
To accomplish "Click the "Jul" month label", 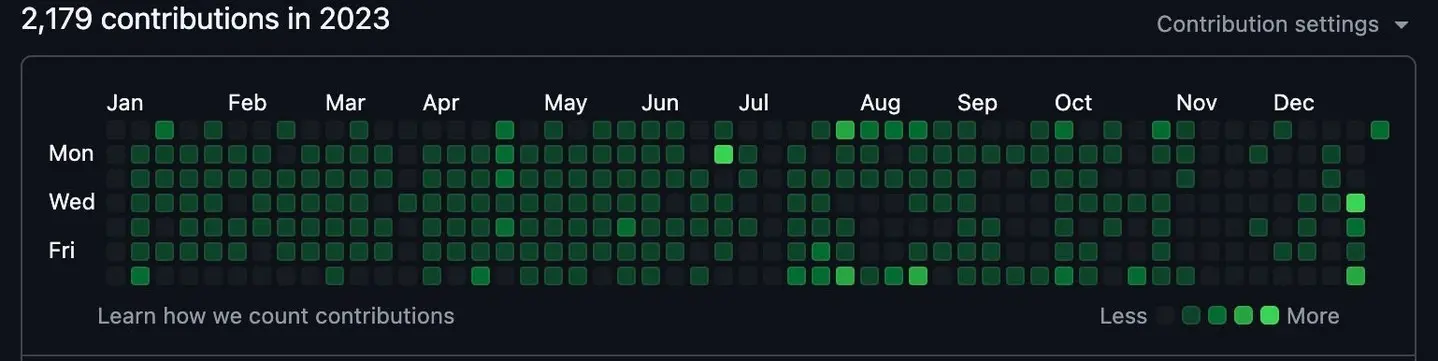I will [x=754, y=103].
